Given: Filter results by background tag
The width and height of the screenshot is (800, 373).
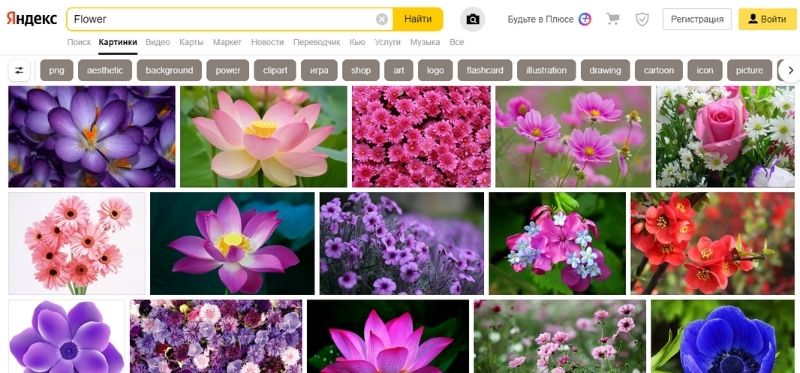Looking at the screenshot, I should pyautogui.click(x=169, y=70).
